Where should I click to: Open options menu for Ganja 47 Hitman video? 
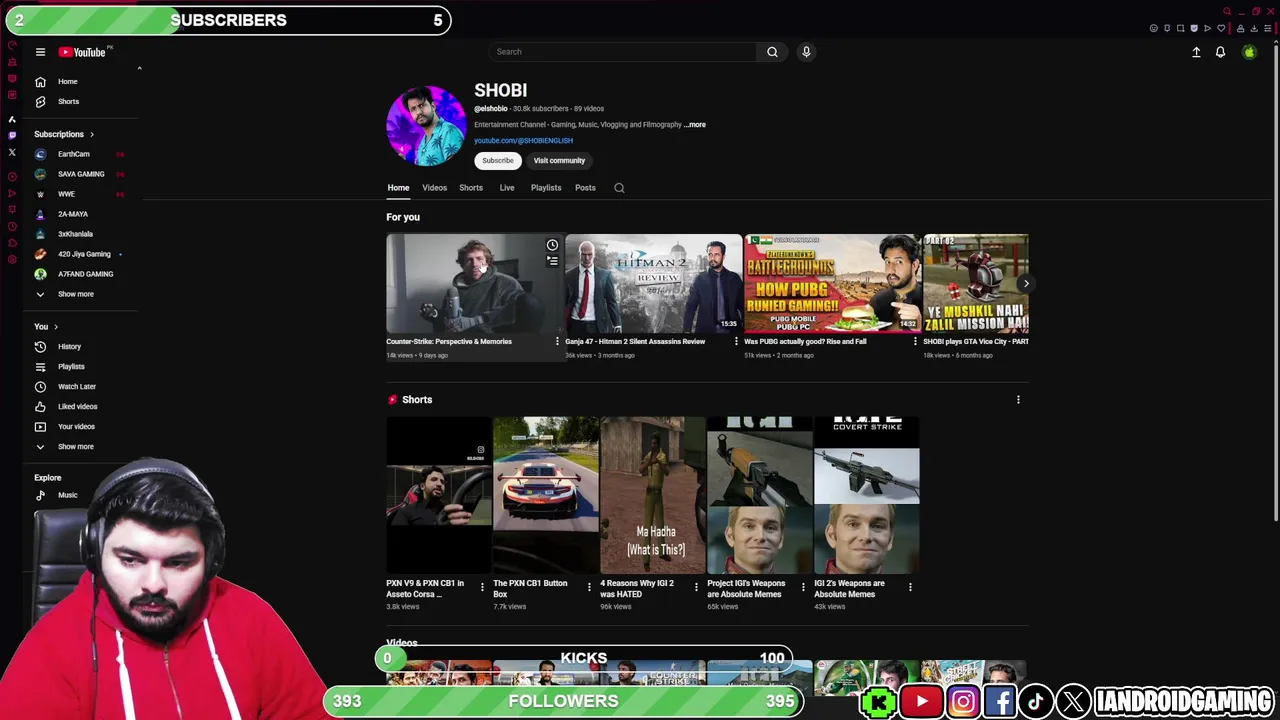(x=736, y=342)
